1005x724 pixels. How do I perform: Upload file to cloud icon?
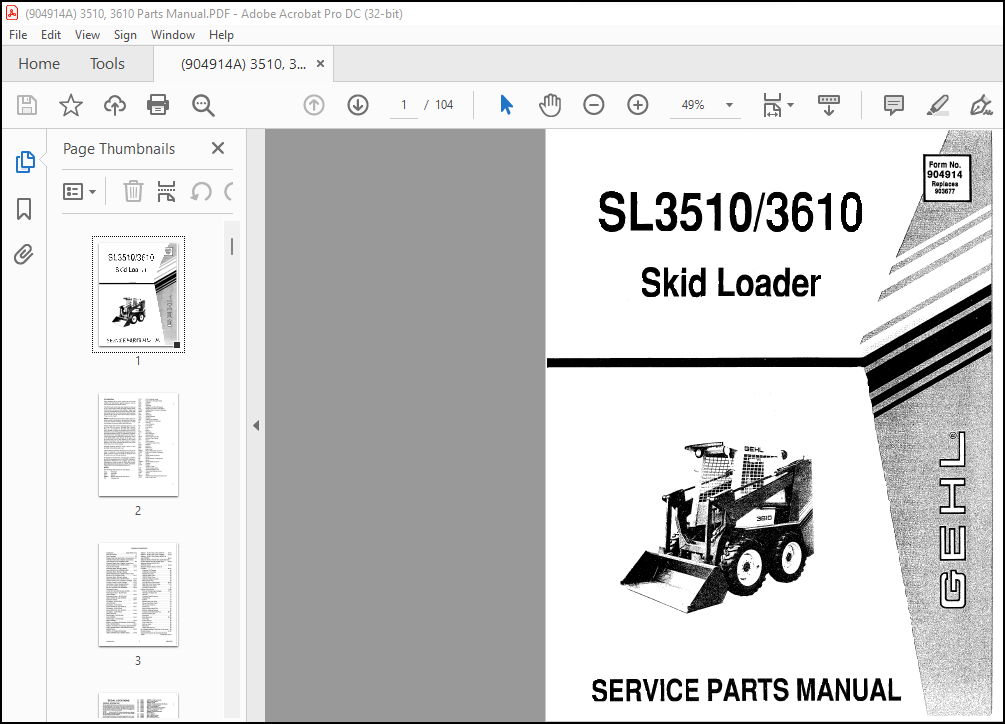115,105
